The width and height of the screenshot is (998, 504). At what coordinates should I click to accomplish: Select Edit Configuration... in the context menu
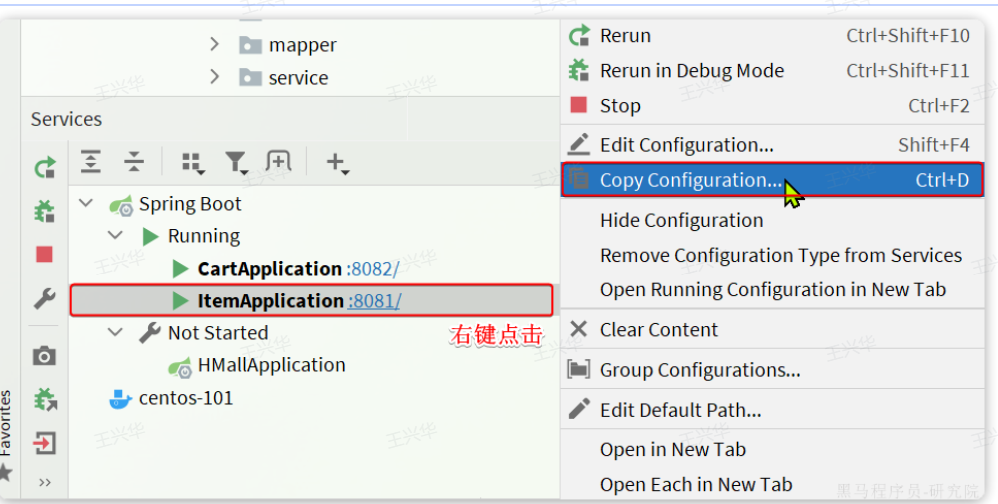[686, 145]
